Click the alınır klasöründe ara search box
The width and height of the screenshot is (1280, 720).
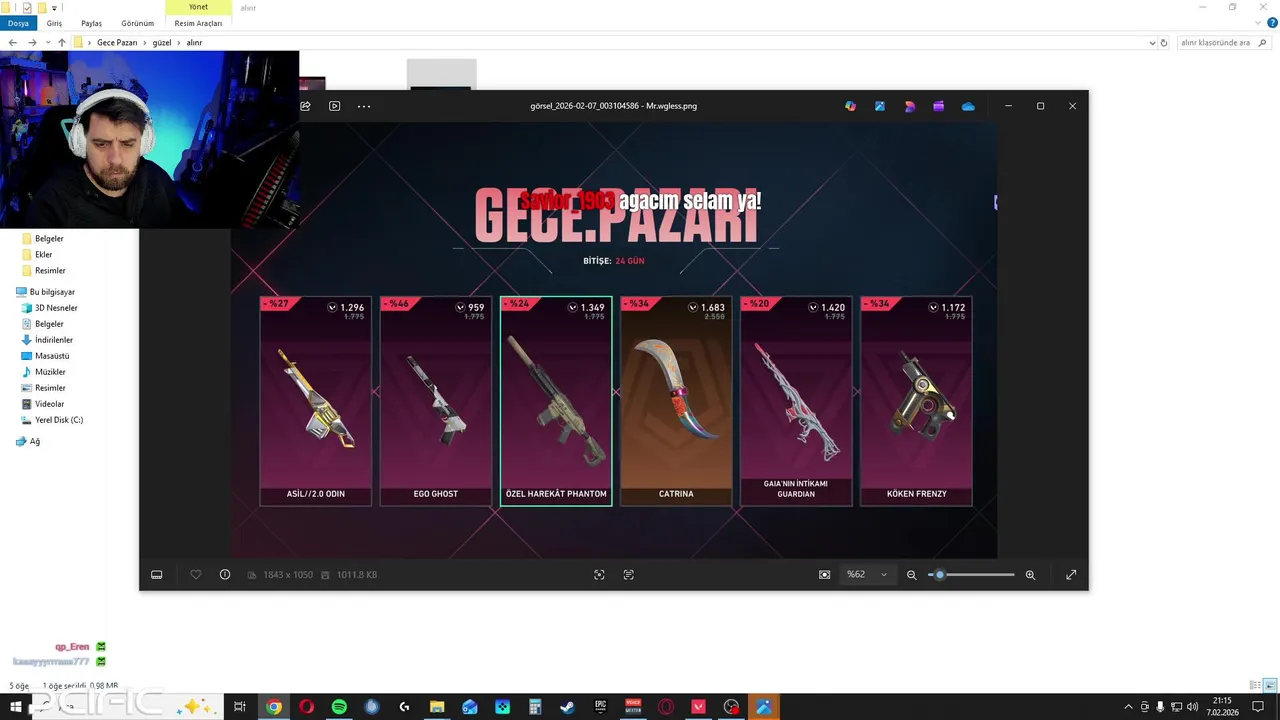[1224, 43]
